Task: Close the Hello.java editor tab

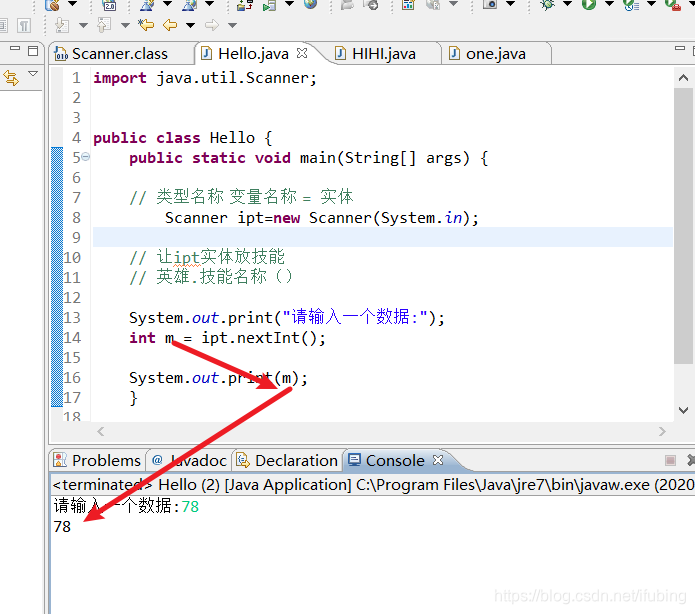Action: click(x=302, y=53)
